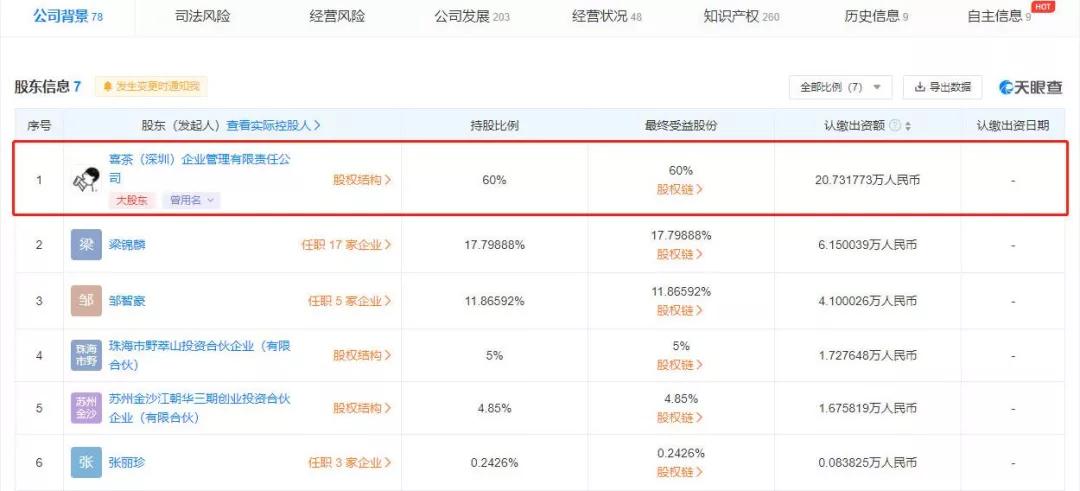This screenshot has width=1080, height=491.
Task: Click the 喜茶 company logo avatar
Action: [86, 180]
